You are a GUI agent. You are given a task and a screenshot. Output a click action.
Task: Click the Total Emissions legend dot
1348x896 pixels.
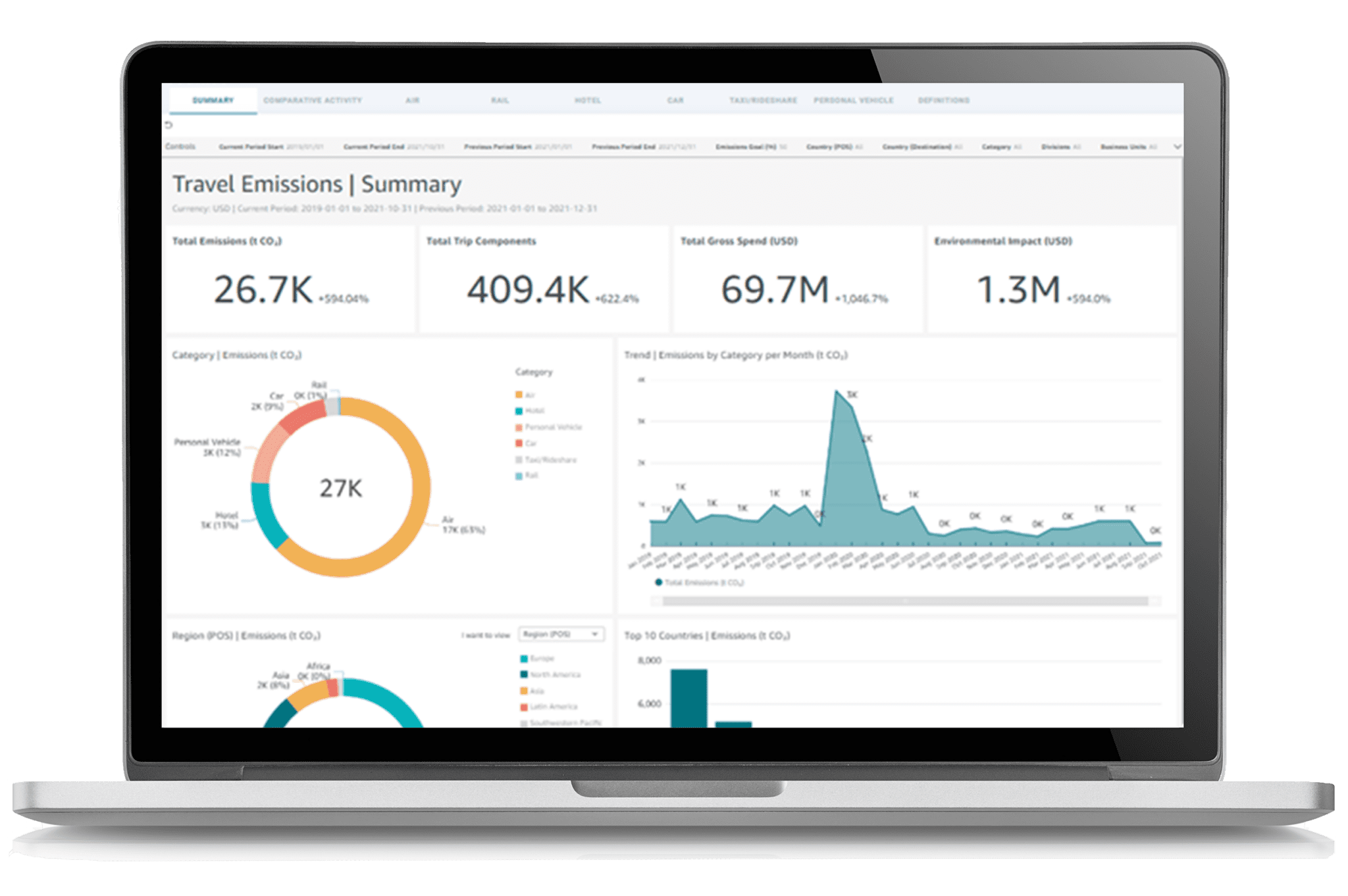click(658, 582)
